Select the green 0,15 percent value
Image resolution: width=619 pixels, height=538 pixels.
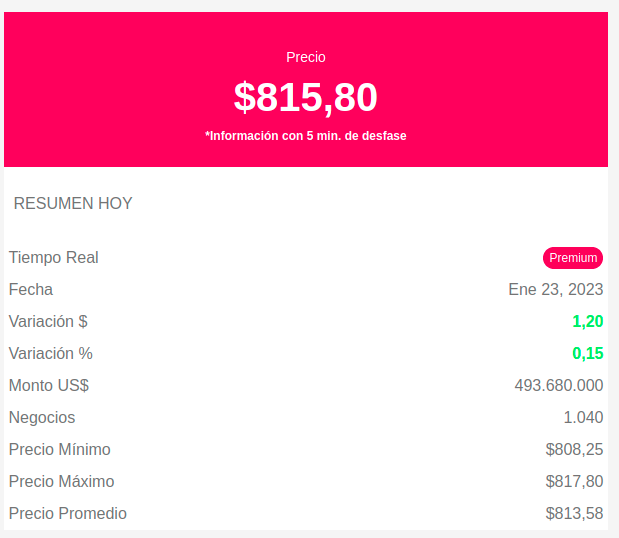(x=588, y=354)
